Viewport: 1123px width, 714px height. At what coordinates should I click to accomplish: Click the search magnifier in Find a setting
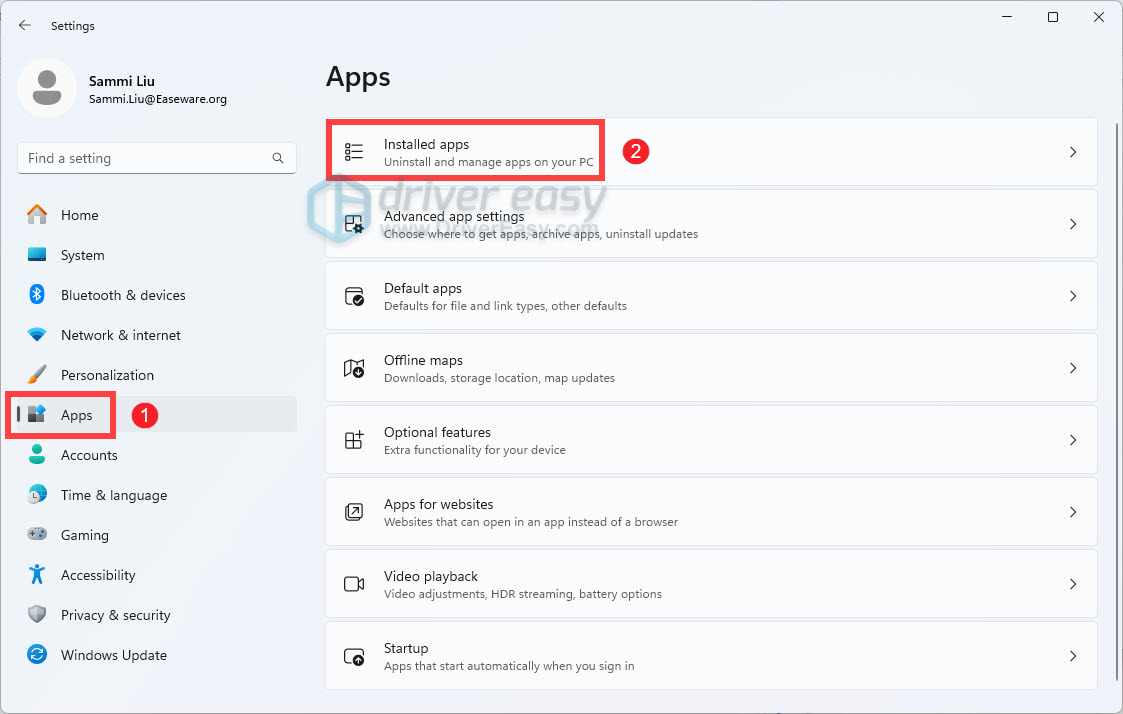coord(277,157)
